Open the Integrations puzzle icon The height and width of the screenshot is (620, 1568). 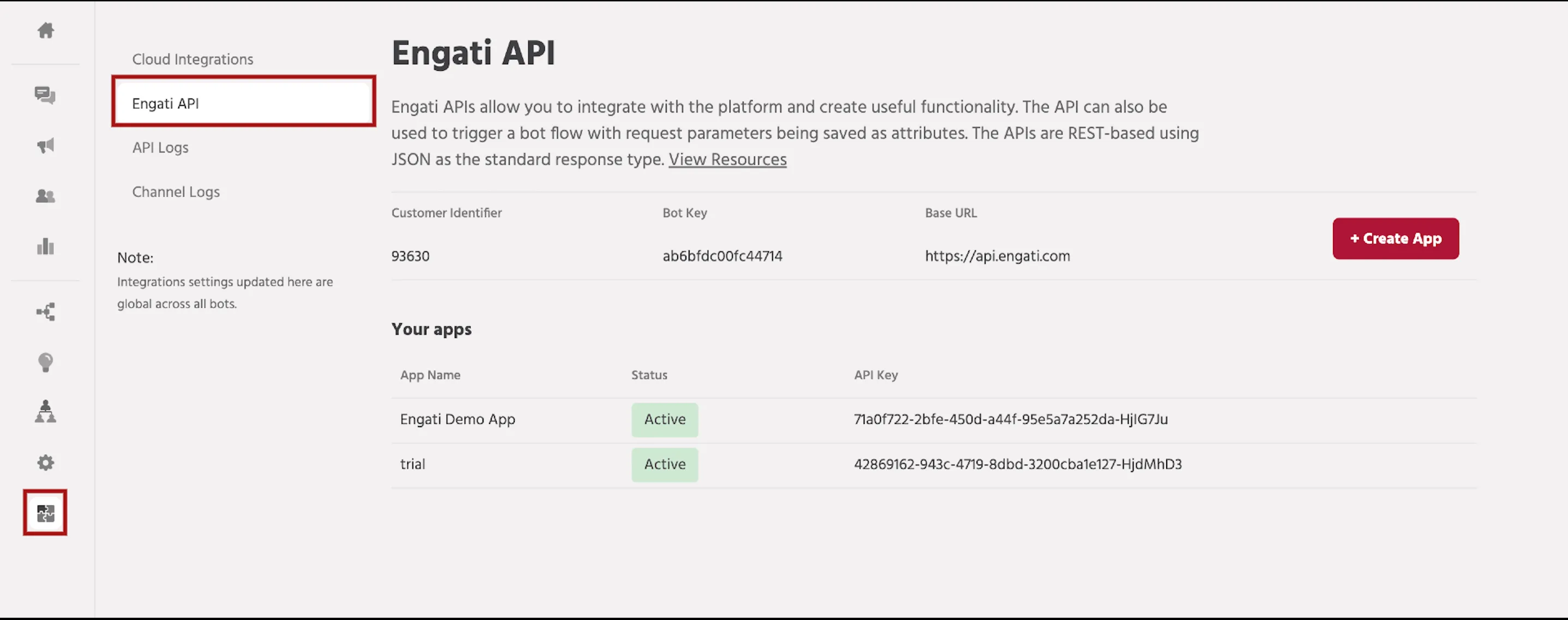[x=45, y=513]
